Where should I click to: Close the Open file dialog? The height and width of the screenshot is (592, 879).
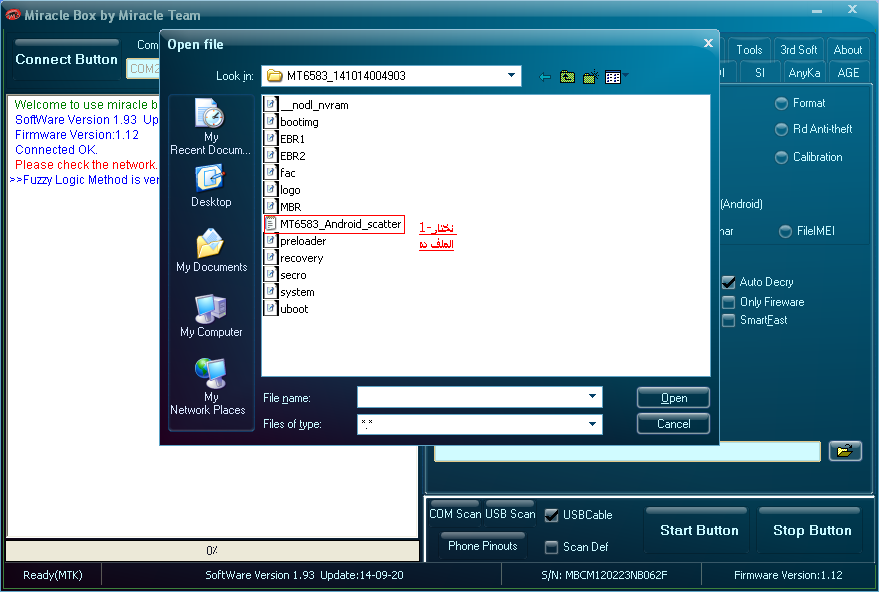coord(708,43)
